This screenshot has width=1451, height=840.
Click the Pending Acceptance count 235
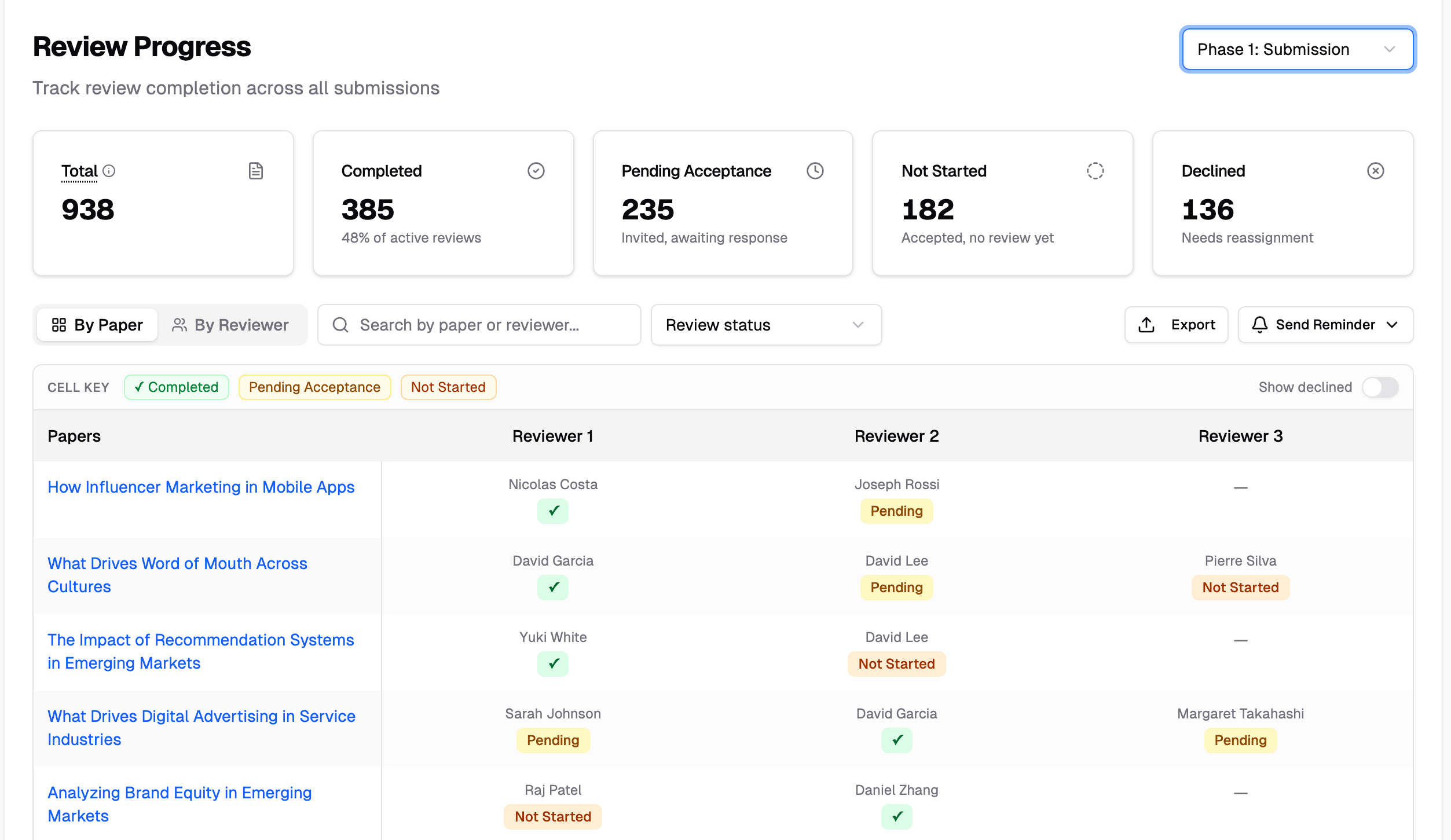[648, 210]
